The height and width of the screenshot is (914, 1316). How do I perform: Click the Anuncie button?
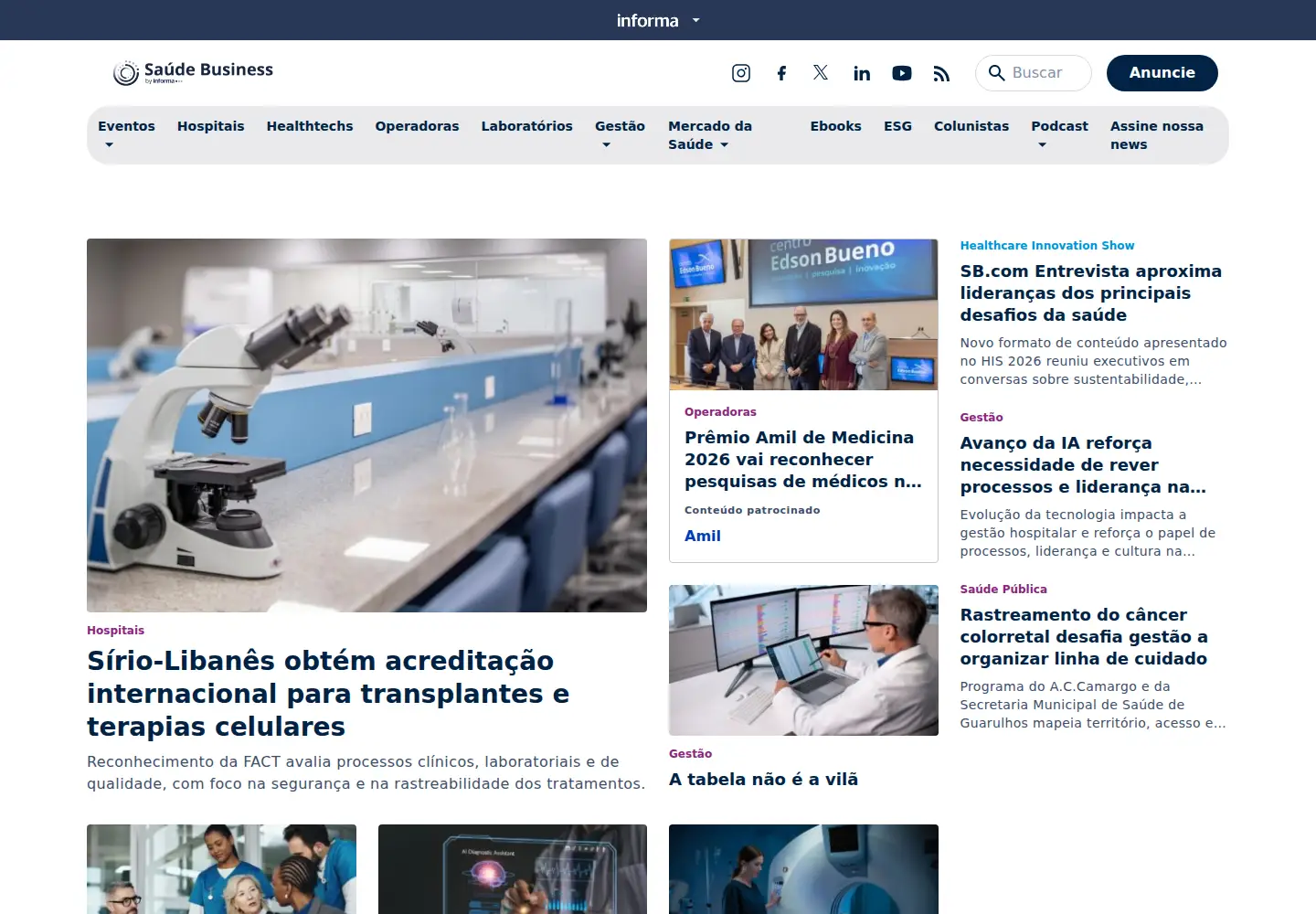point(1162,73)
